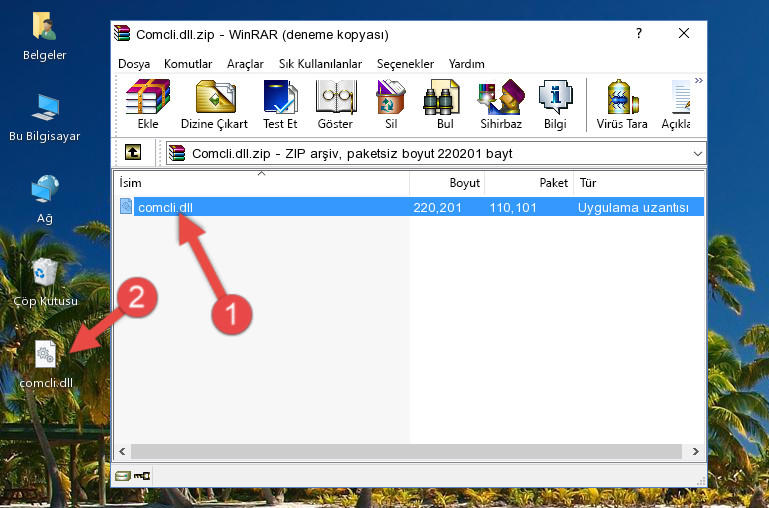The height and width of the screenshot is (508, 769).
Task: Click the 220,201 size cell
Action: pyautogui.click(x=437, y=207)
